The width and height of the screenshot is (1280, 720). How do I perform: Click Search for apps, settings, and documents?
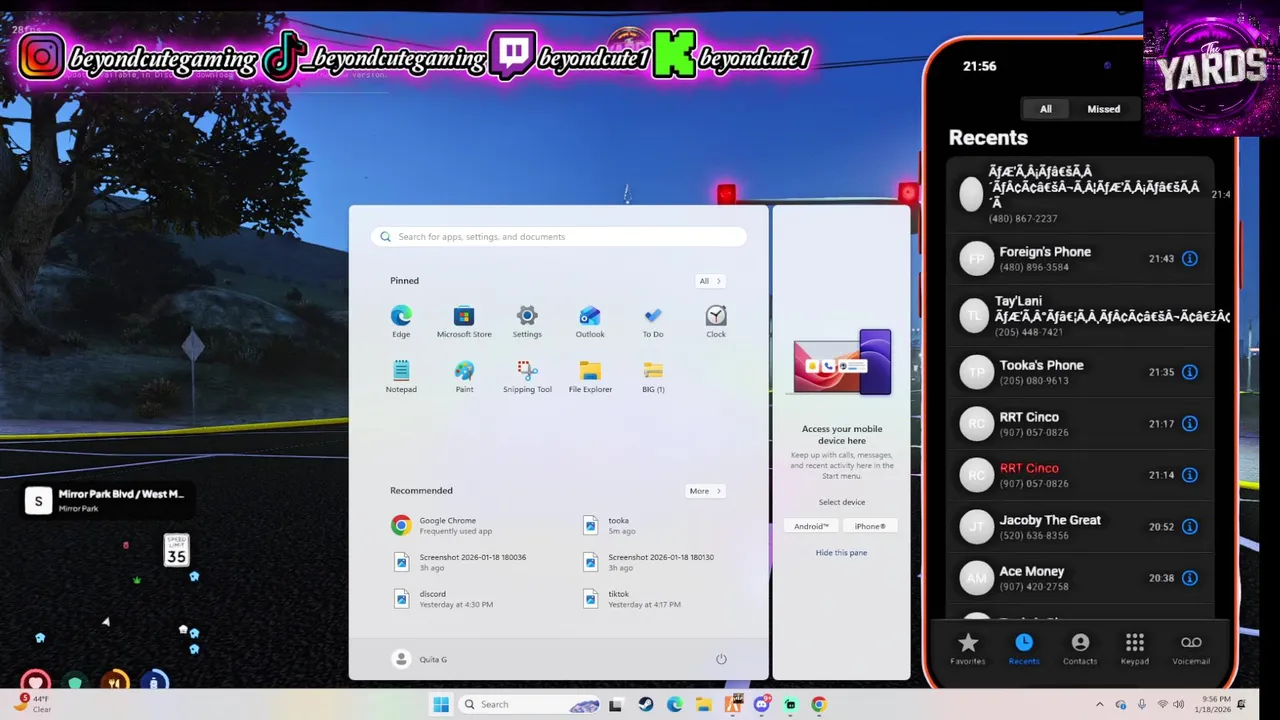point(559,237)
